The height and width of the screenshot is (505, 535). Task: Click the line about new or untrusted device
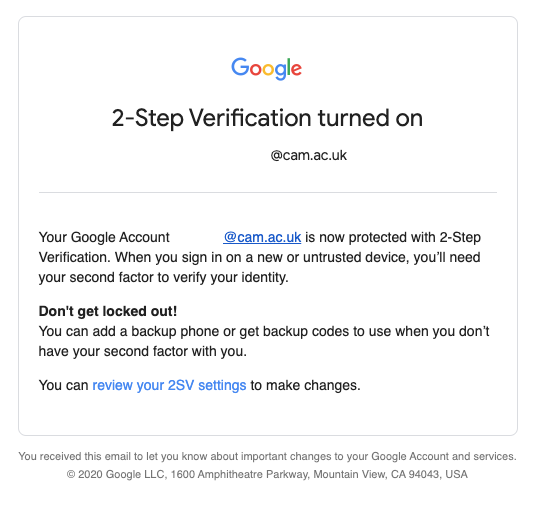[x=260, y=257]
